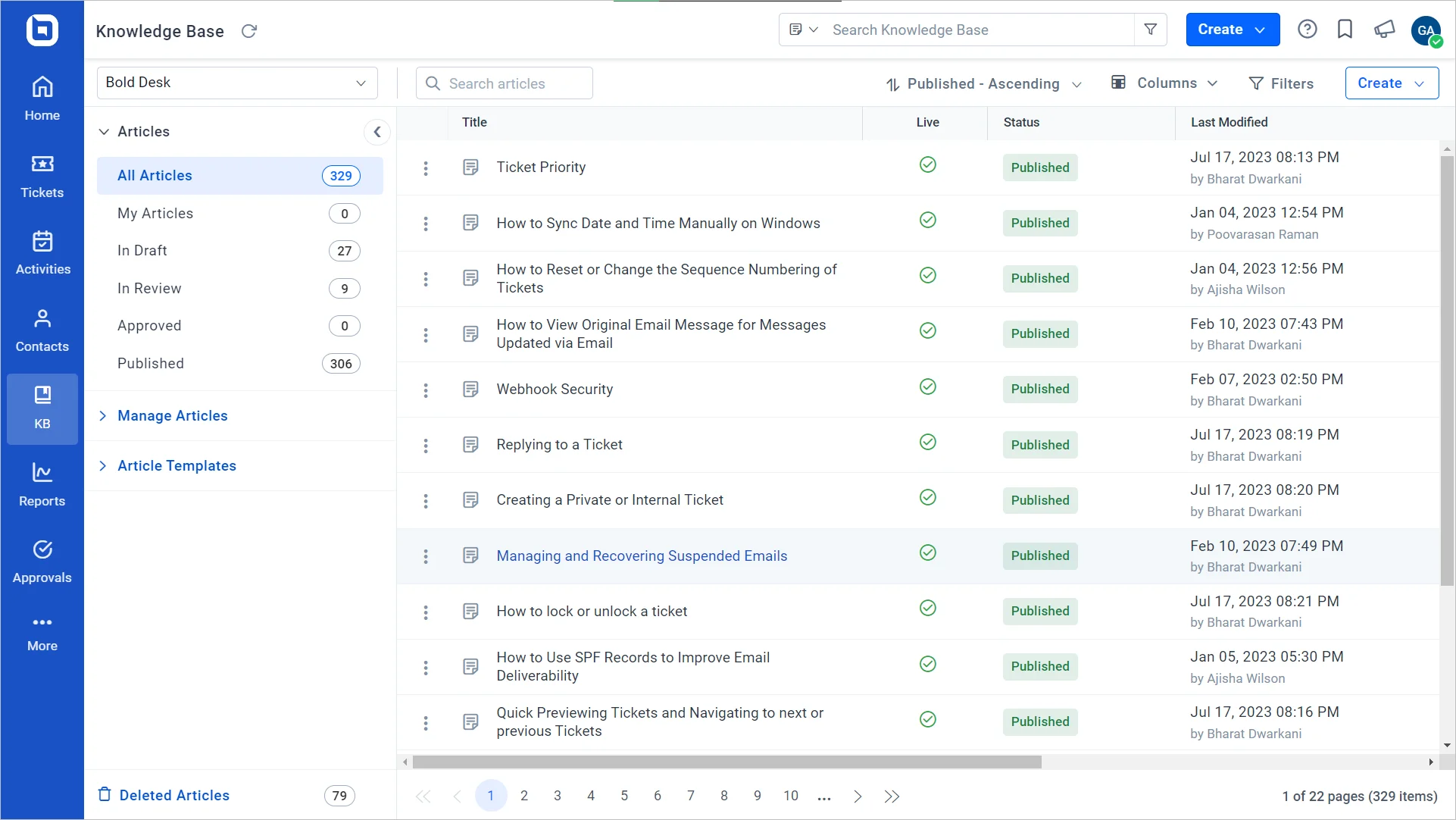The image size is (1456, 820).
Task: Select the In Draft filter
Action: coord(142,250)
